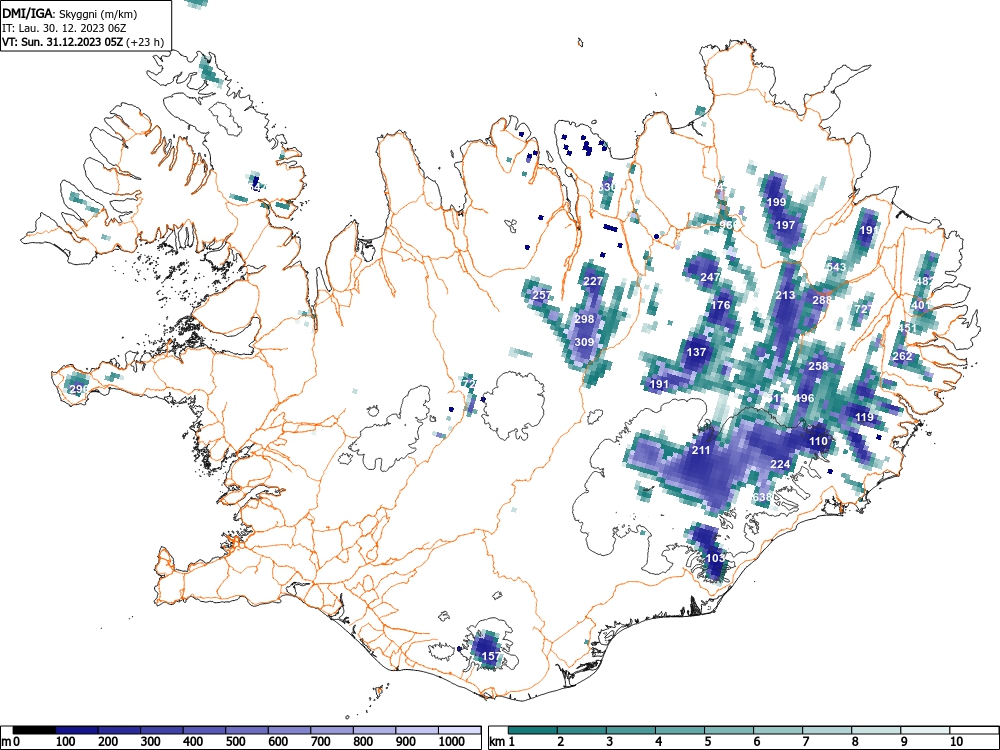Click the black 0–100 m legend swatch

point(34,730)
